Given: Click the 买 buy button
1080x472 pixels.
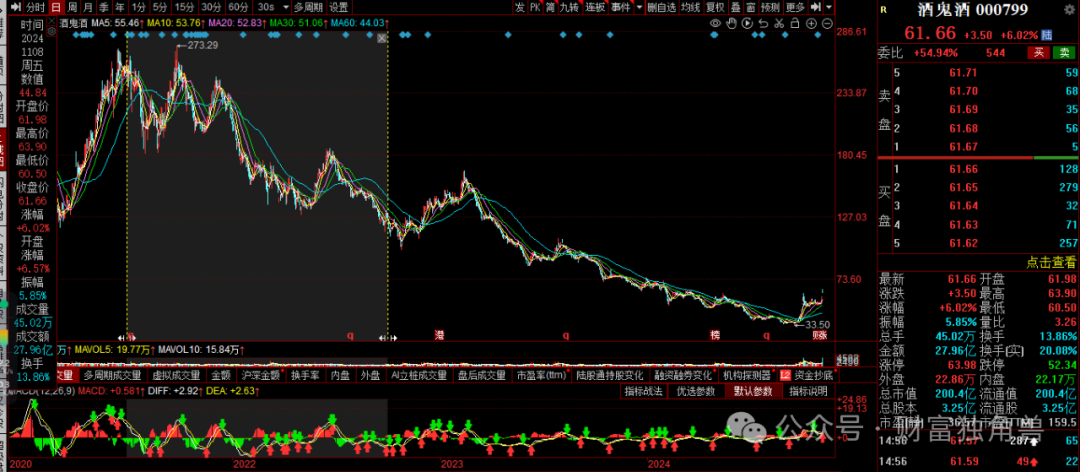Looking at the screenshot, I should pyautogui.click(x=1039, y=52).
